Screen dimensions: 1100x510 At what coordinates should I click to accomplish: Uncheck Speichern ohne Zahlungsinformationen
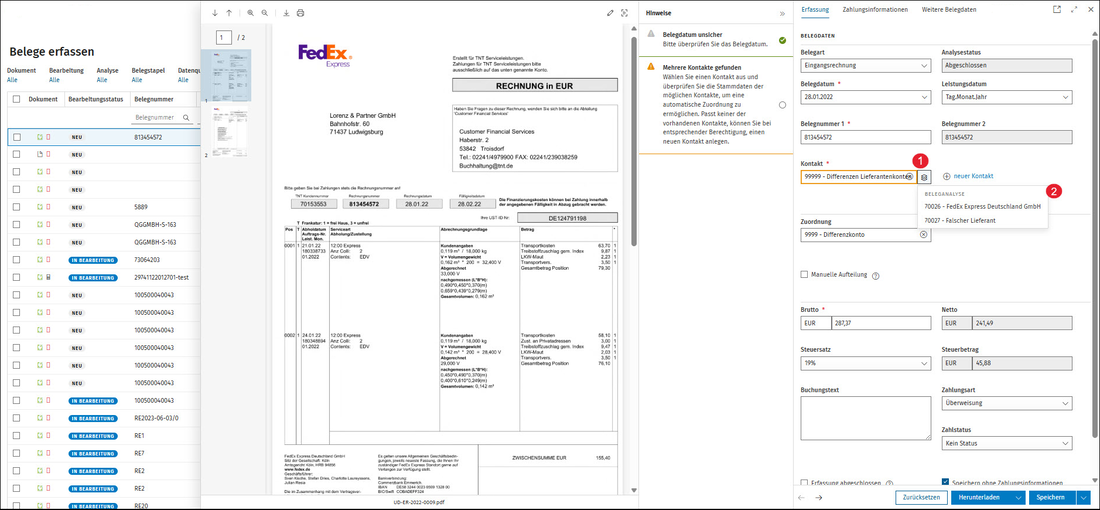click(x=946, y=483)
